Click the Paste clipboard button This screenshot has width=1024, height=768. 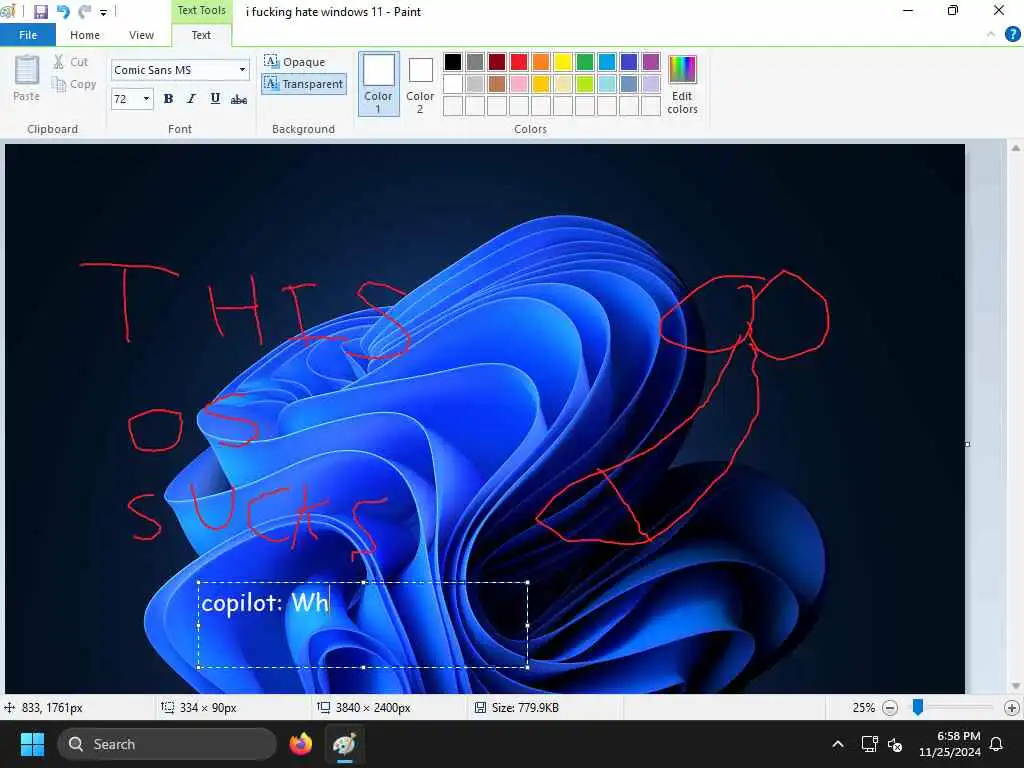click(27, 78)
